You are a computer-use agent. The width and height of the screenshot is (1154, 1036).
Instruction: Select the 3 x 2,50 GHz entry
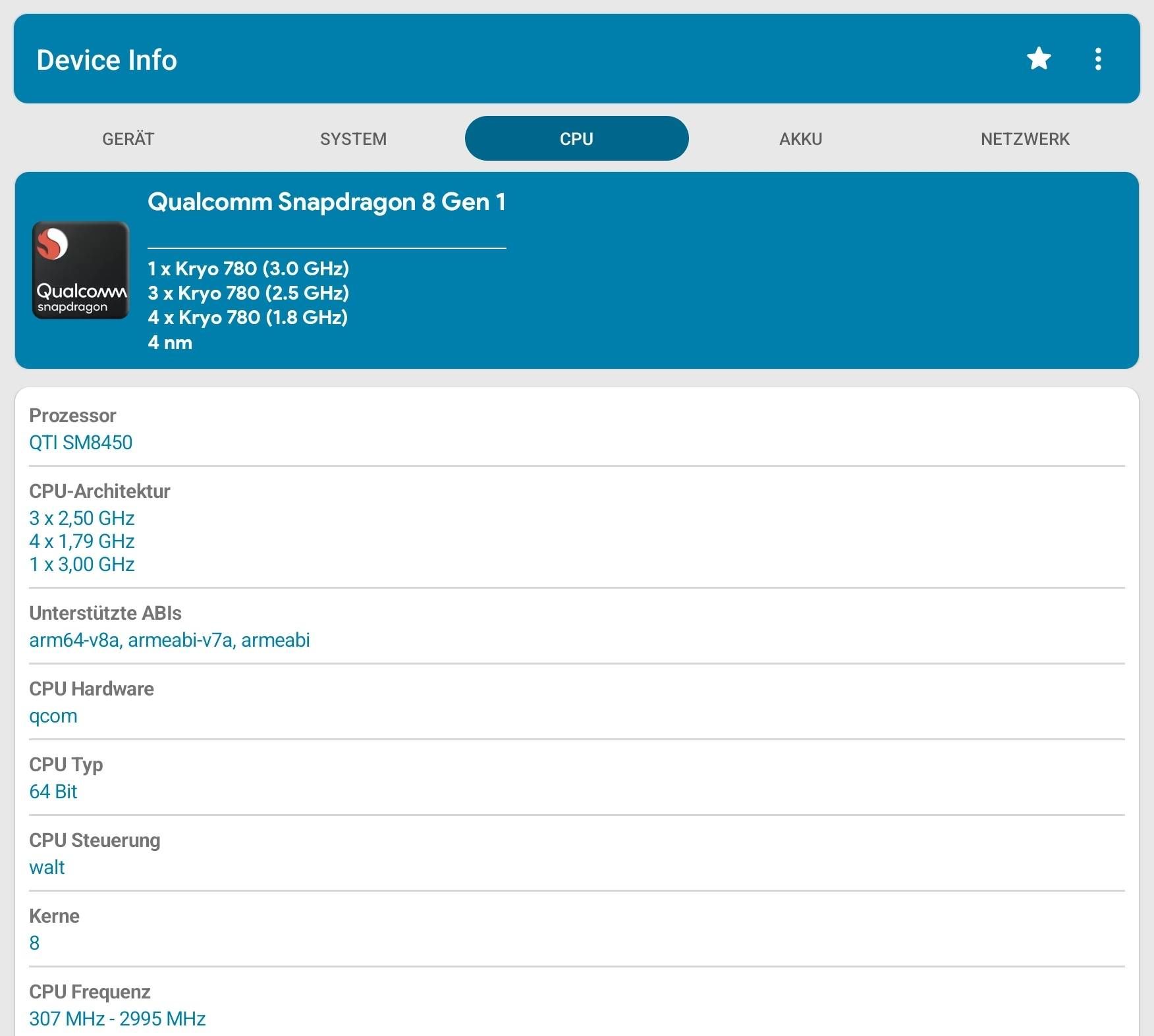click(x=82, y=518)
